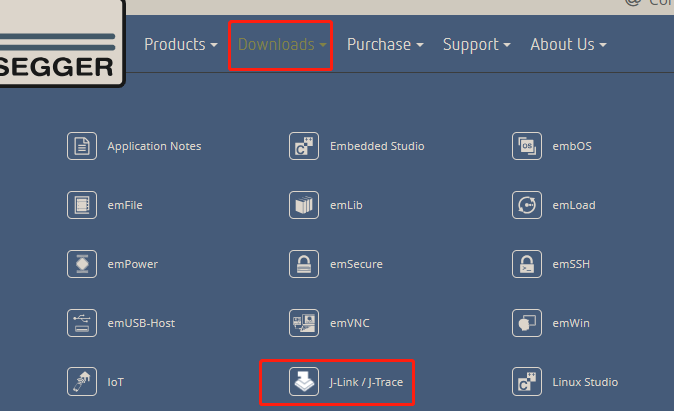Select the emVNC link
Viewport: 674px width, 411px height.
tap(349, 323)
